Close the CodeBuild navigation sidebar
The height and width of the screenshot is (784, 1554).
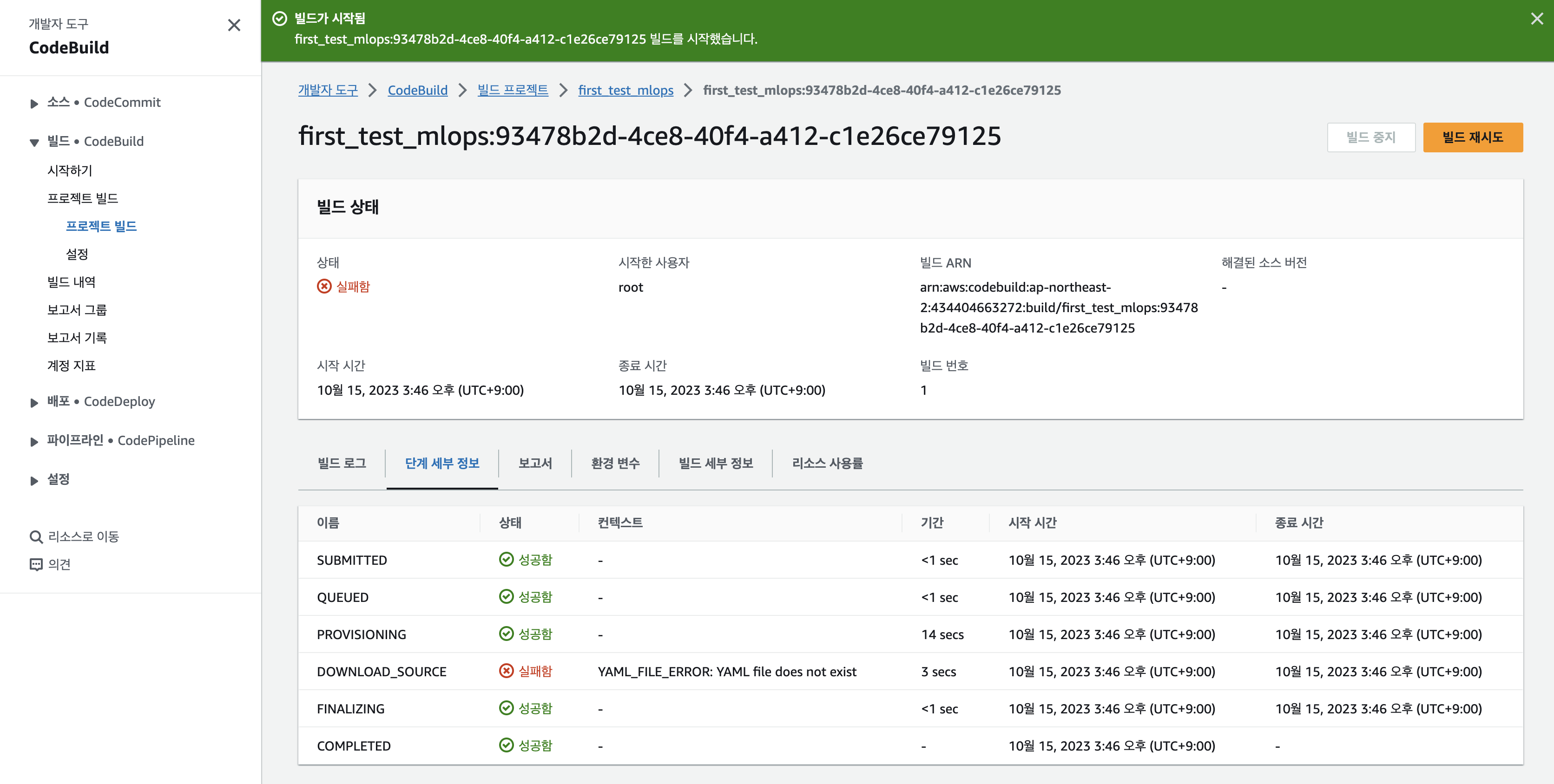(234, 26)
